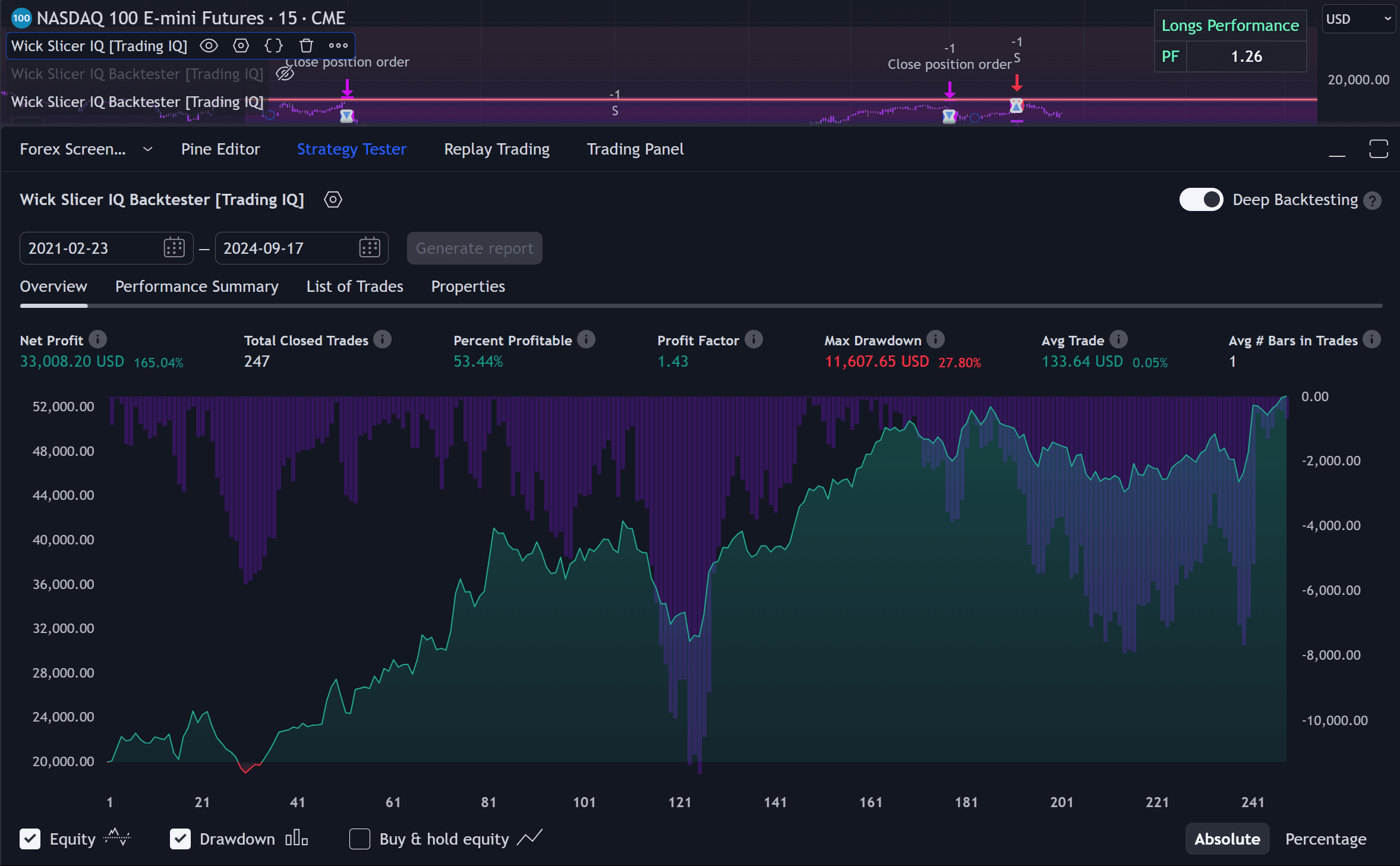Click Percent Profitable value 53.44%
This screenshot has height=866, width=1400.
click(478, 361)
